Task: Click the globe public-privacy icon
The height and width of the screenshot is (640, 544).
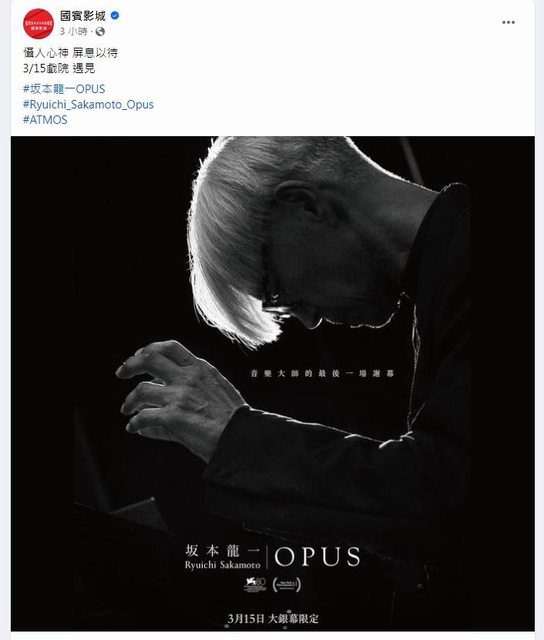Action: coord(100,31)
